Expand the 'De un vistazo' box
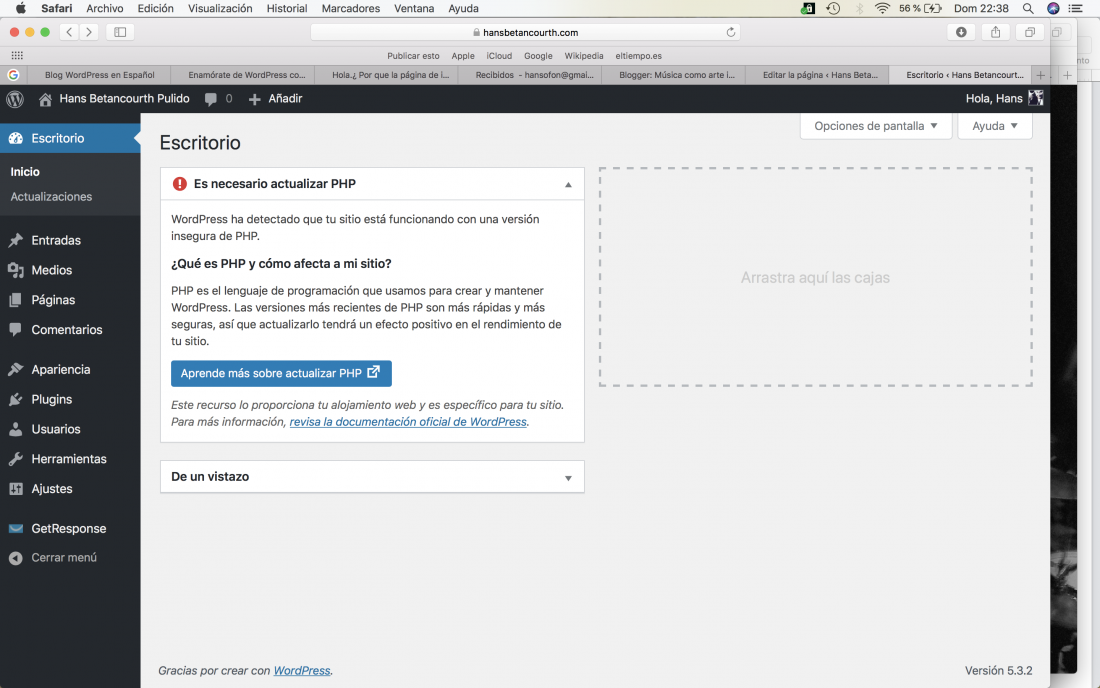Viewport: 1100px width, 688px height. (x=568, y=478)
